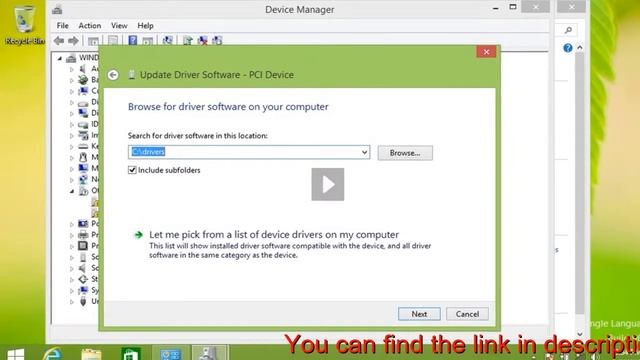Select the Computer category icon next to 'Co'
This screenshot has width=640, height=360.
click(x=83, y=91)
